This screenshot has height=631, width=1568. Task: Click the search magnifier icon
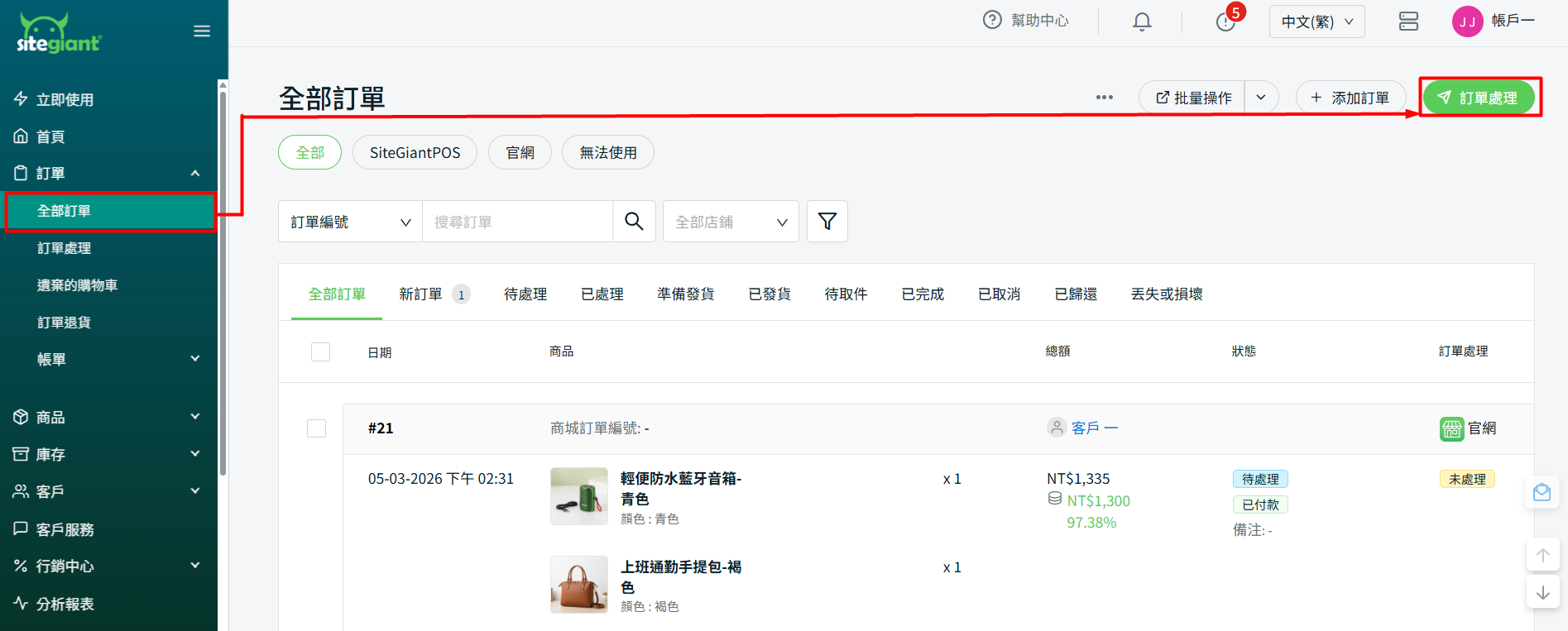click(634, 222)
